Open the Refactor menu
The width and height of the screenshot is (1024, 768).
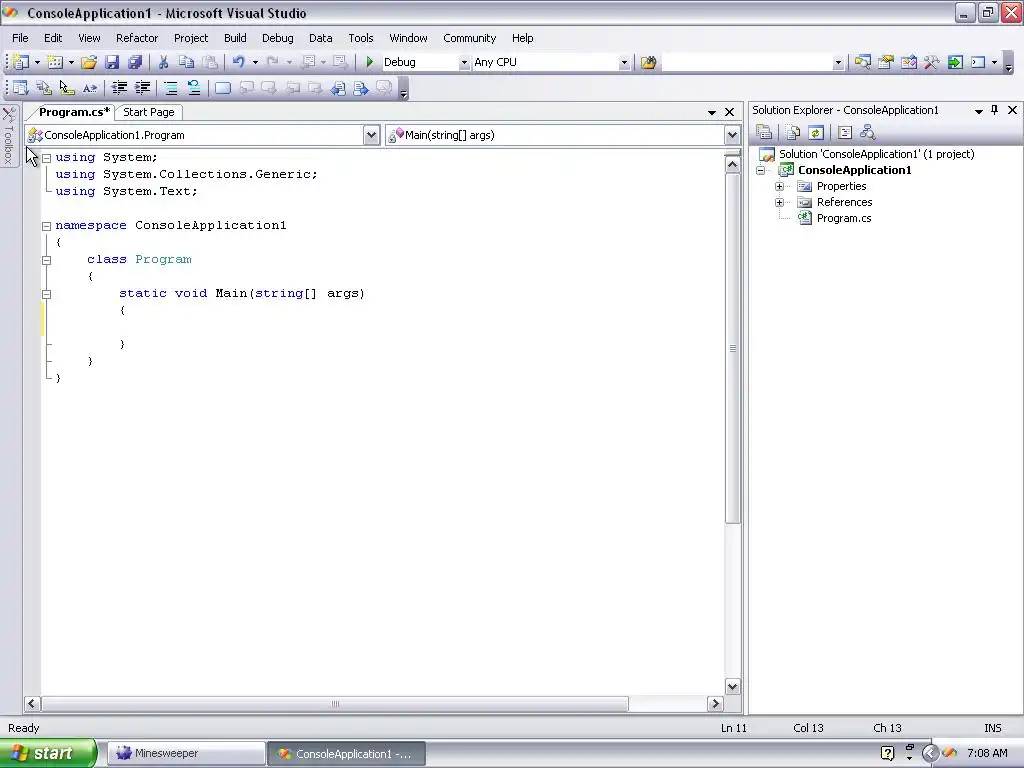tap(137, 38)
